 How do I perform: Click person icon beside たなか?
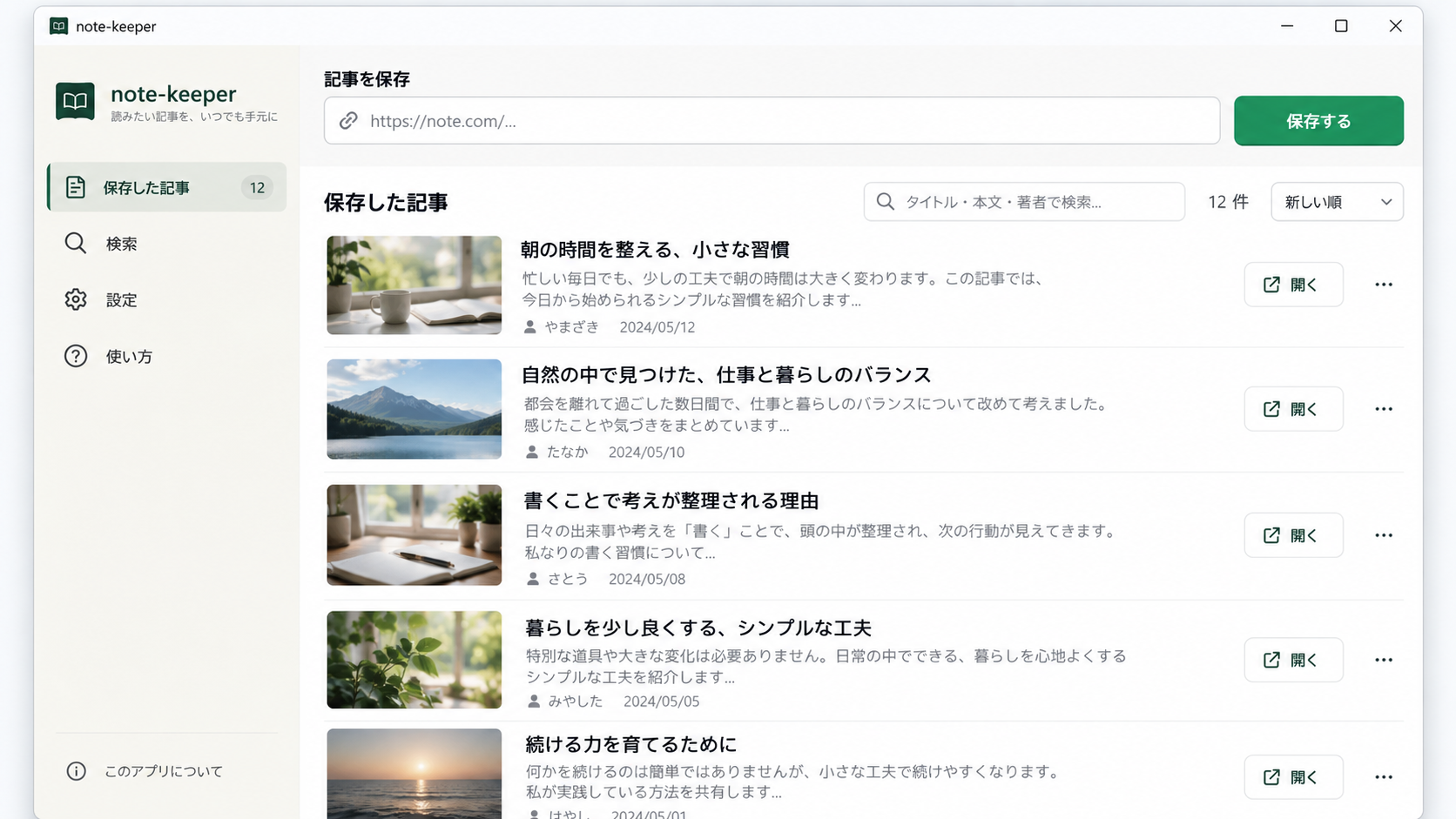pos(532,453)
